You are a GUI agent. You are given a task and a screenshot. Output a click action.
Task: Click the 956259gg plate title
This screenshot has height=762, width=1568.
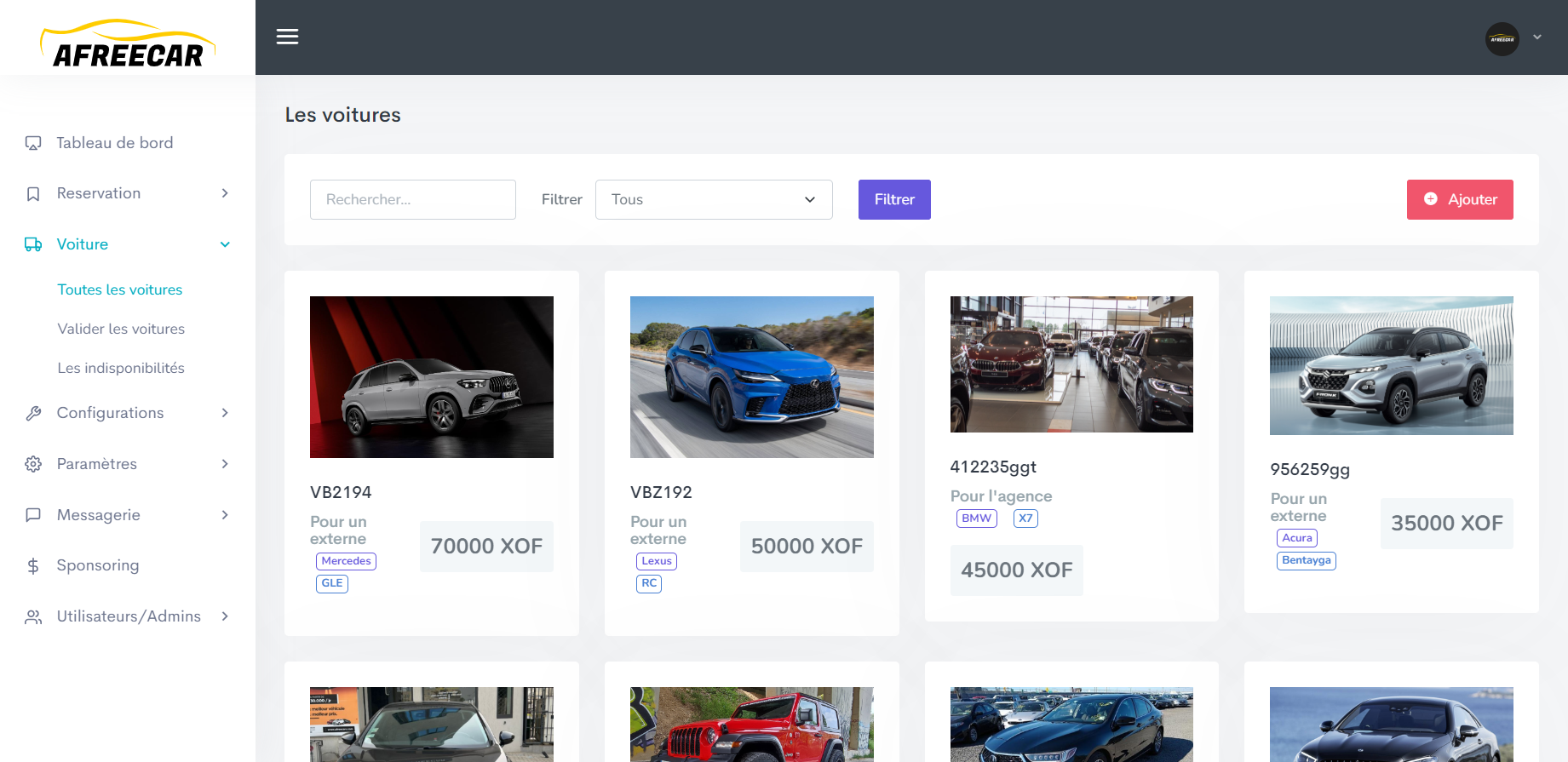1310,469
